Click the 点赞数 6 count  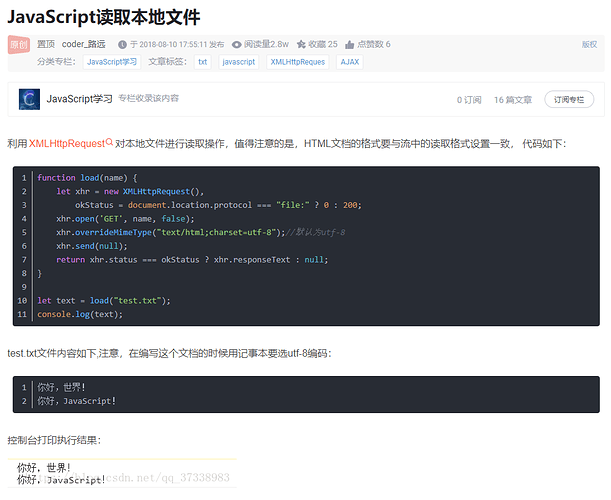[374, 44]
